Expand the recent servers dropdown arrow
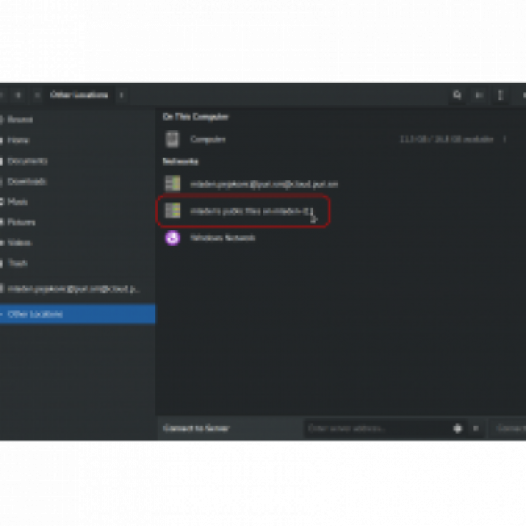This screenshot has height=526, width=526. point(476,428)
